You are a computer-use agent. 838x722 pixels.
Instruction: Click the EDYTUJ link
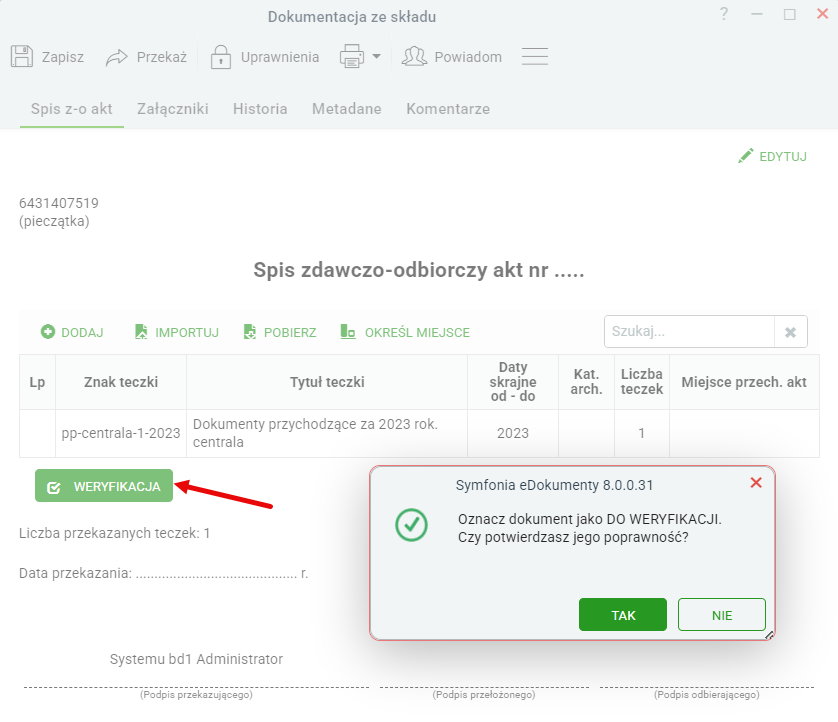783,157
